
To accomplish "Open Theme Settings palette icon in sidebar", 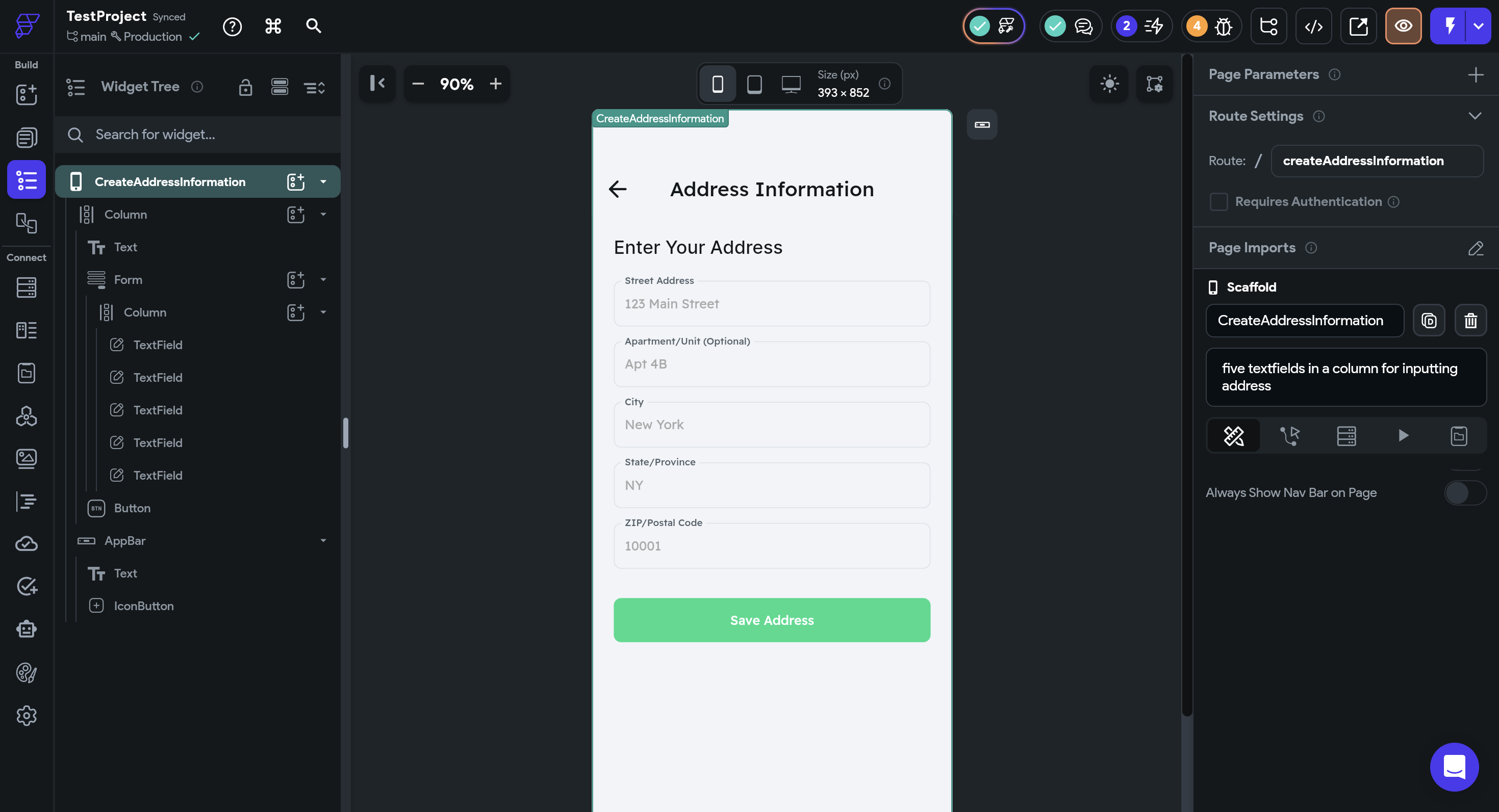I will coord(26,673).
